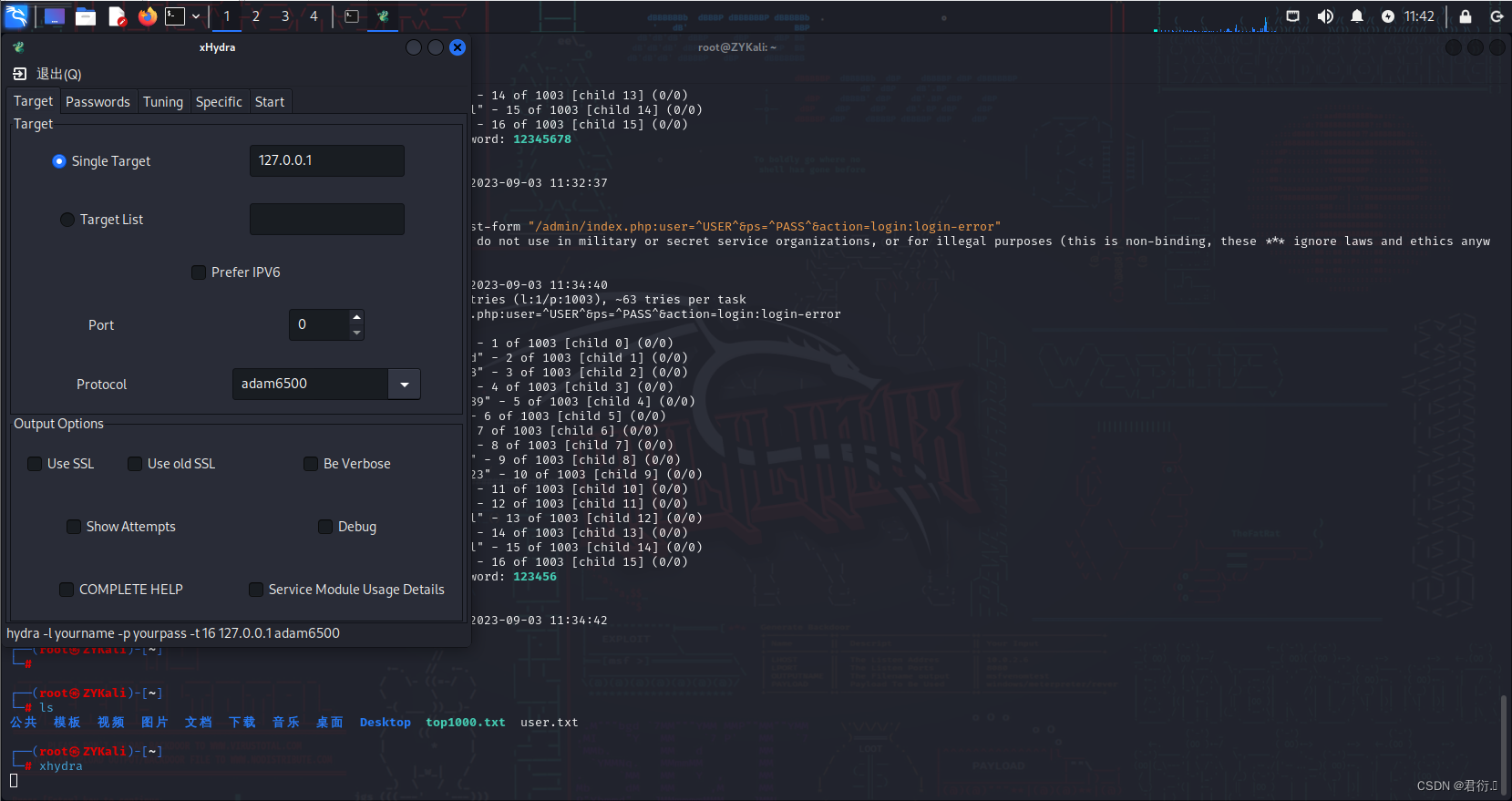Image resolution: width=1512 pixels, height=801 pixels.
Task: Click the xhydra command in terminal
Action: click(61, 766)
